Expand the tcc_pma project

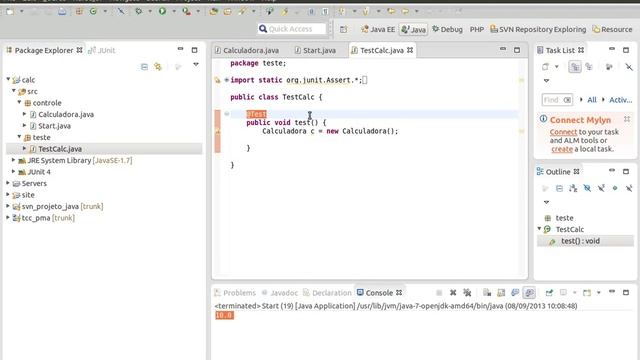(x=8, y=218)
